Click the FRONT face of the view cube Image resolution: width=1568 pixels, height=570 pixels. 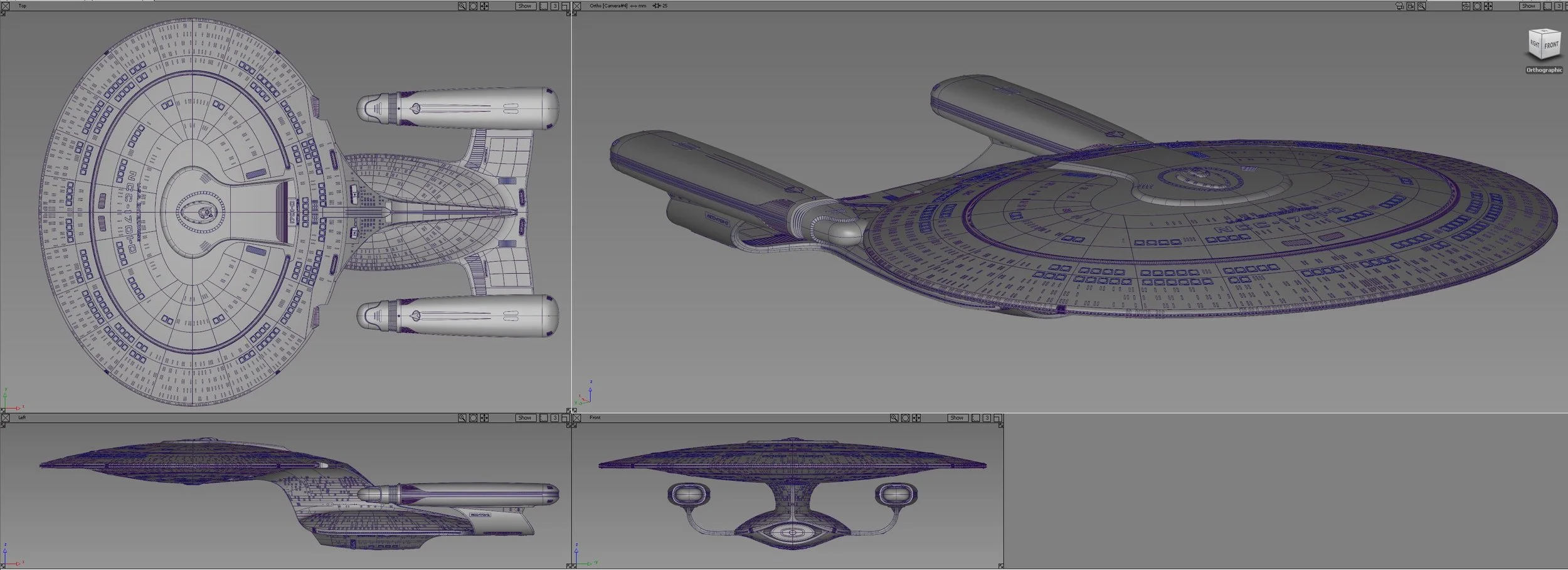1551,46
